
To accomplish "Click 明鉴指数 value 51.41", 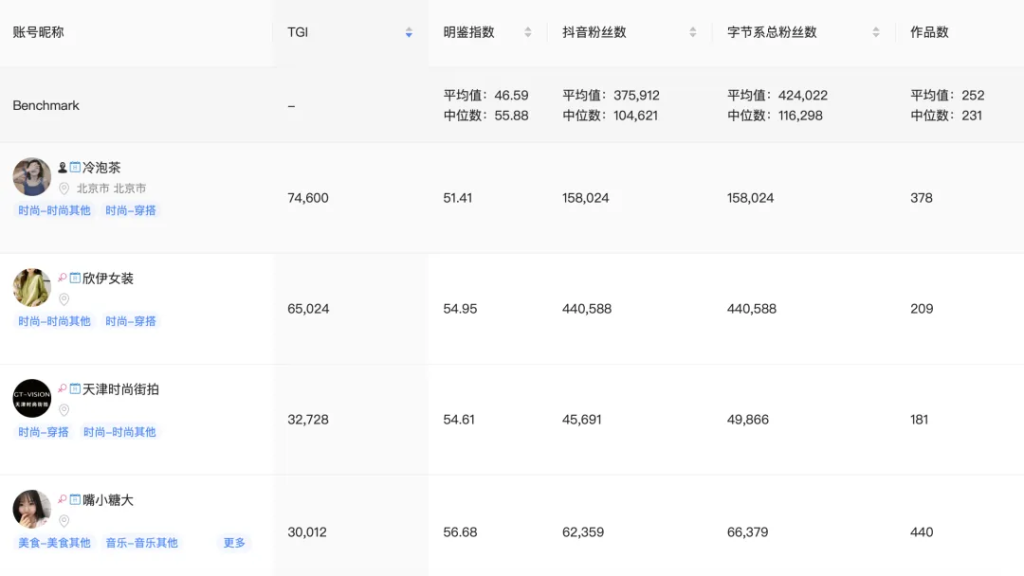I will [458, 198].
